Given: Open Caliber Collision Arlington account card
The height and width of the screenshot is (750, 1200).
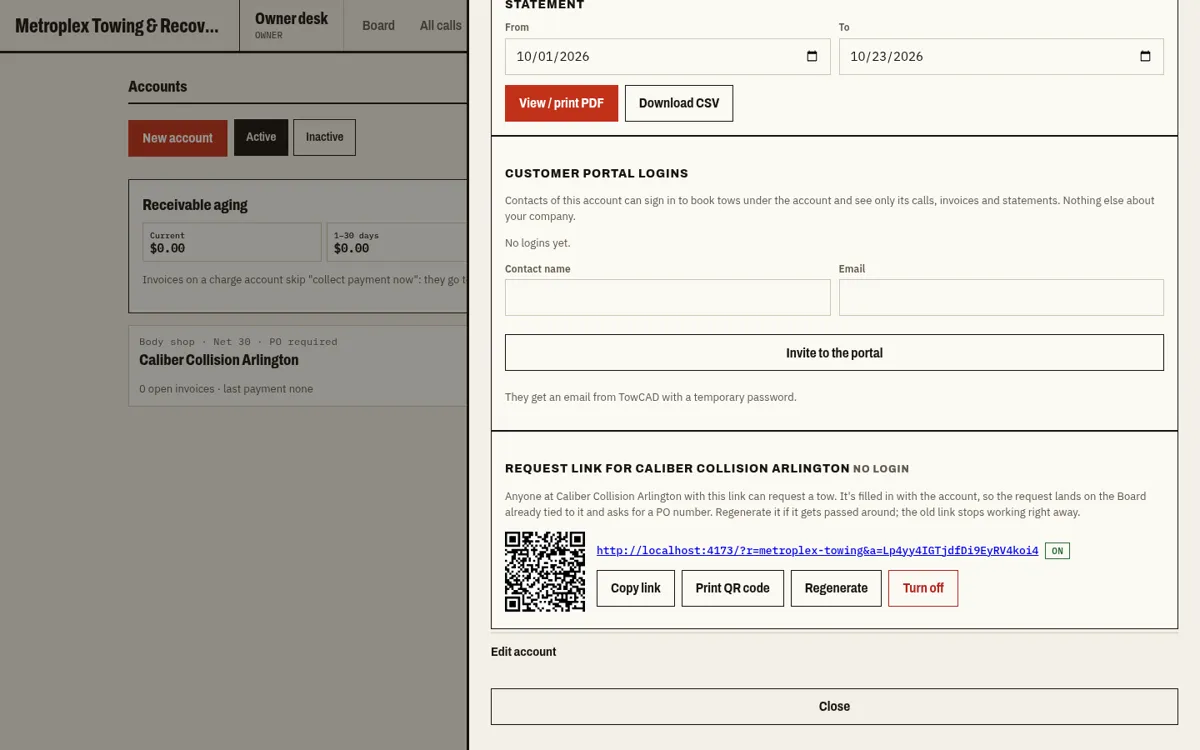Looking at the screenshot, I should point(298,365).
